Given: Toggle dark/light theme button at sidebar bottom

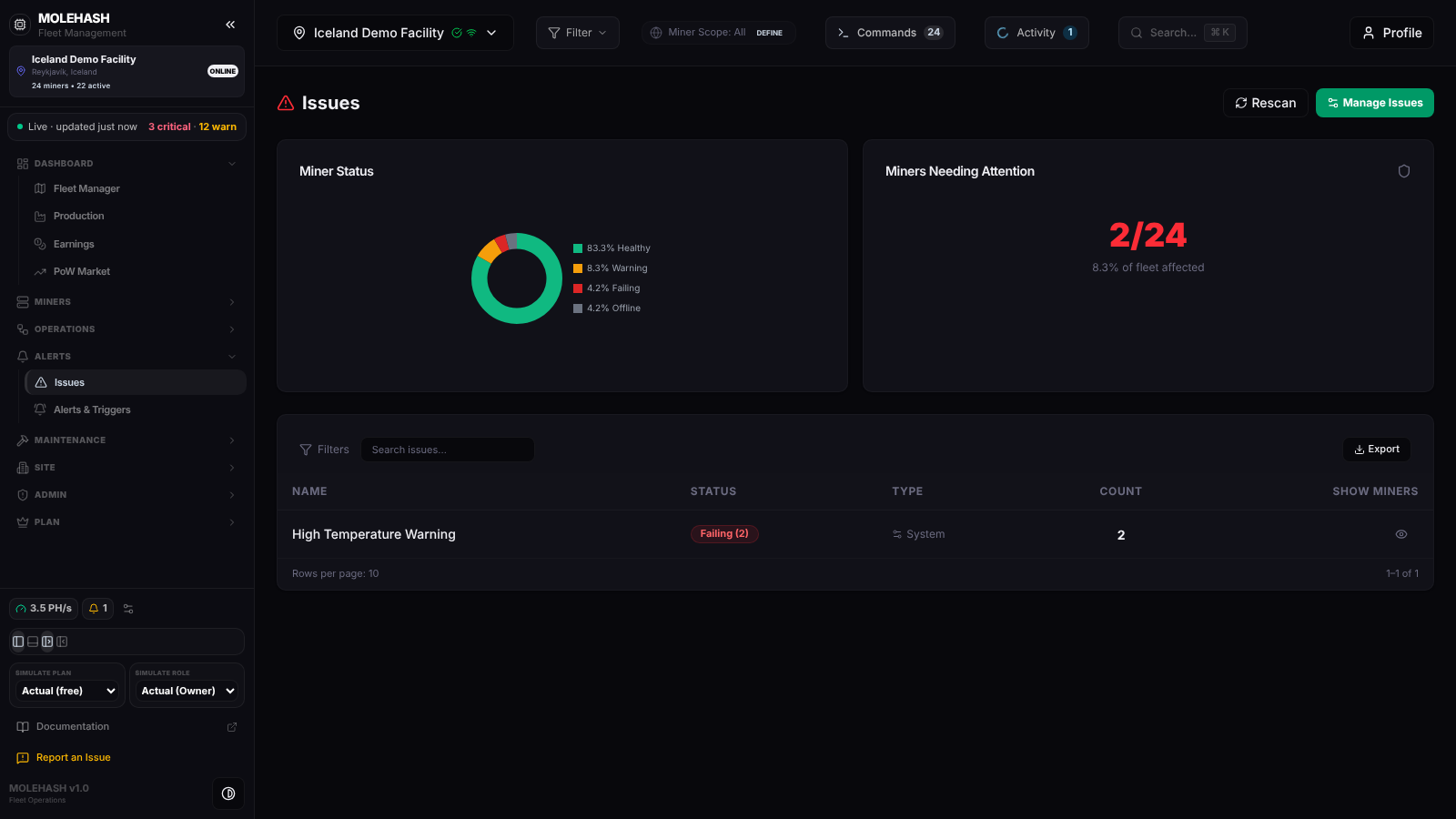Looking at the screenshot, I should coord(228,794).
